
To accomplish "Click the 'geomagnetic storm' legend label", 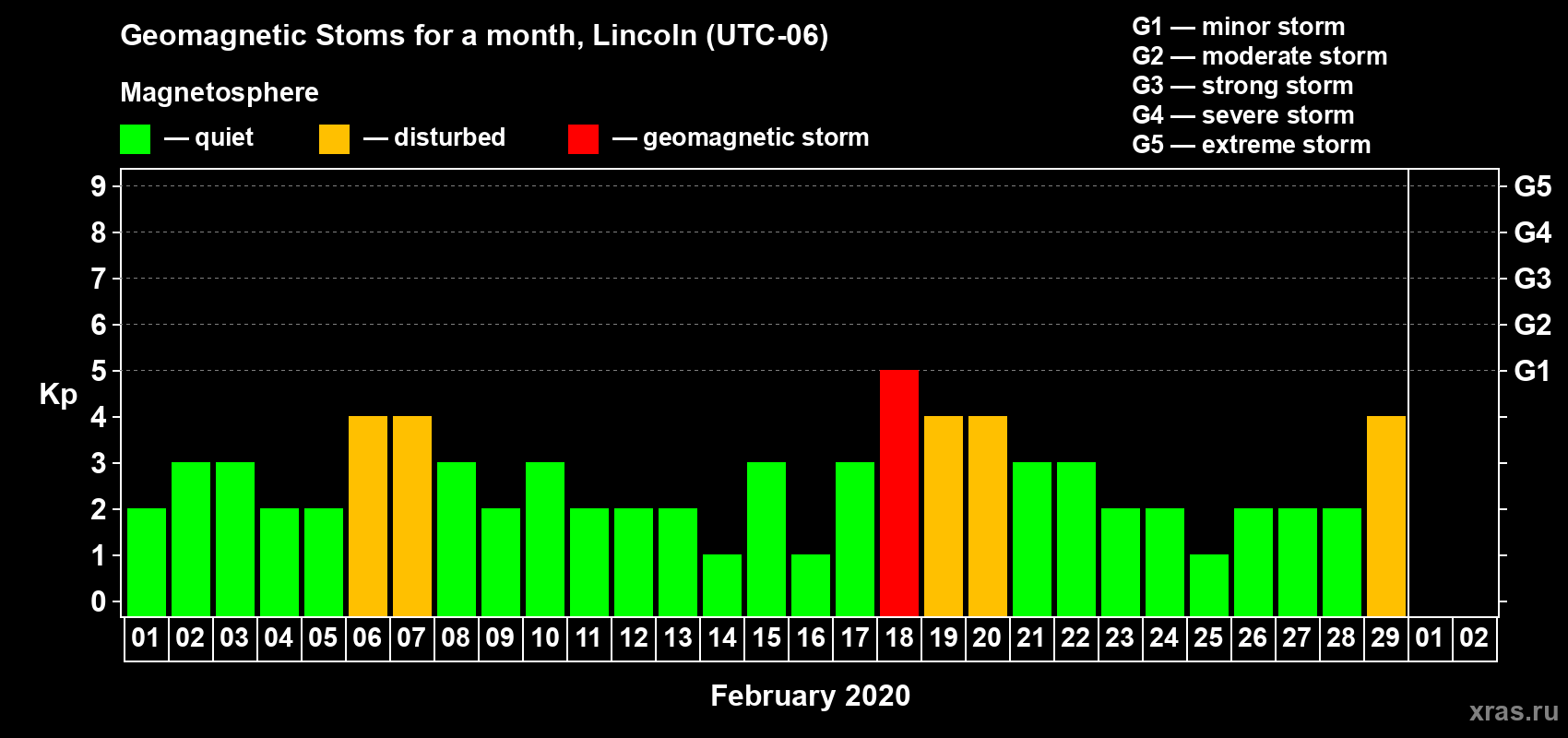I will click(756, 137).
